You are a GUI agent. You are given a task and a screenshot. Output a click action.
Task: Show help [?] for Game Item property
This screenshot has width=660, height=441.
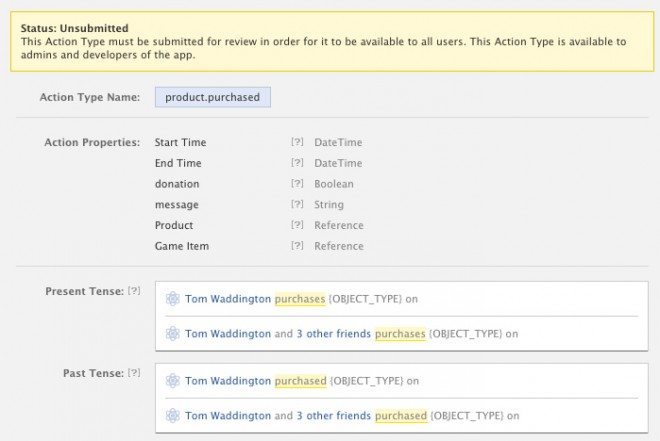(297, 245)
